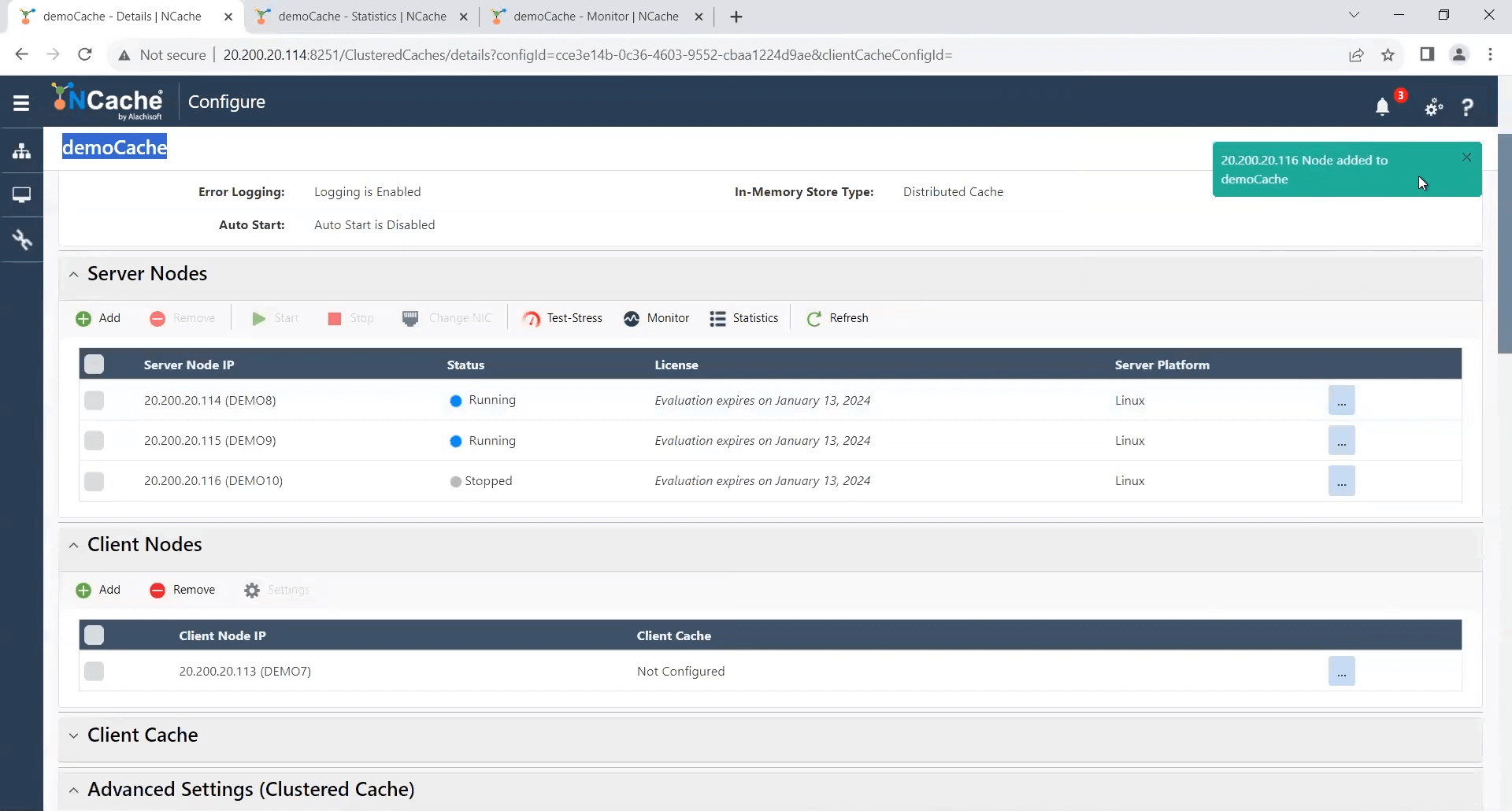Image resolution: width=1512 pixels, height=811 pixels.
Task: Open more options for 20.200.20.114 node
Action: [1341, 400]
